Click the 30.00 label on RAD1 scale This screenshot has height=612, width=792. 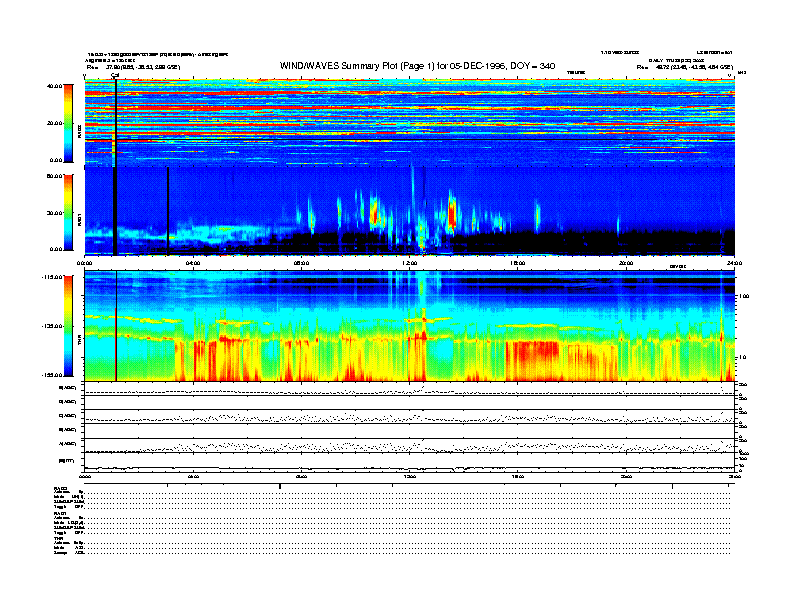55,213
